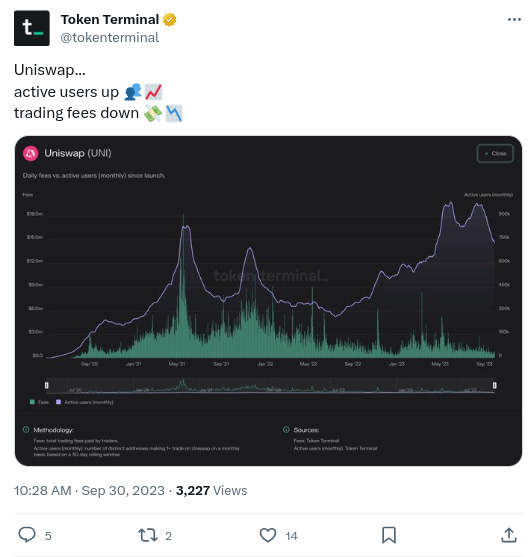The height and width of the screenshot is (557, 531).
Task: Toggle Active users (monthly) legend series
Action: (85, 402)
